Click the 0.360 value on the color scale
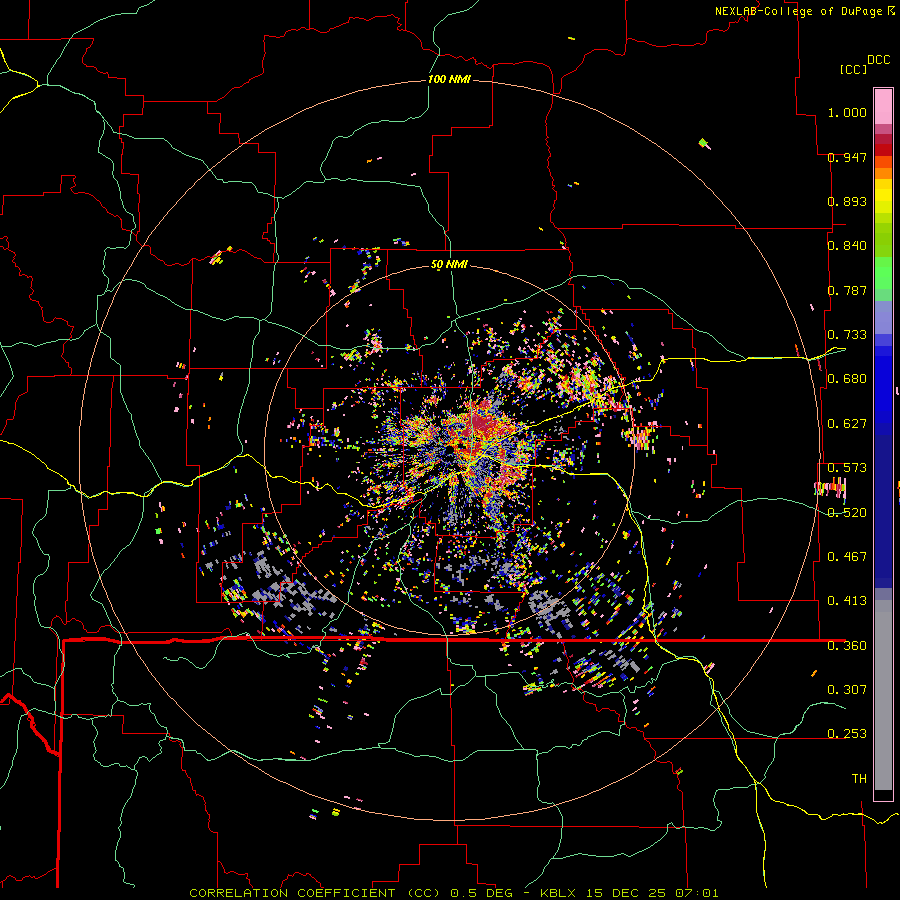The image size is (900, 900). tap(847, 646)
